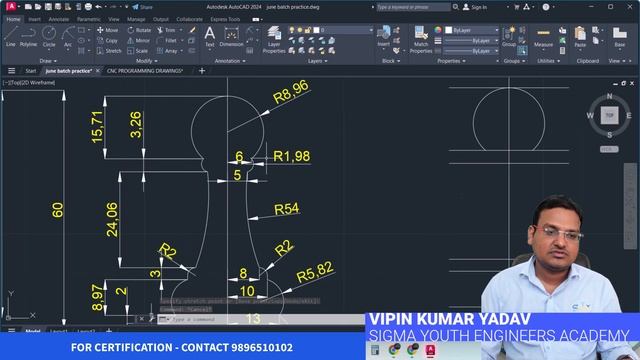Open the object color wheel icon
The height and width of the screenshot is (360, 640).
coord(438,30)
